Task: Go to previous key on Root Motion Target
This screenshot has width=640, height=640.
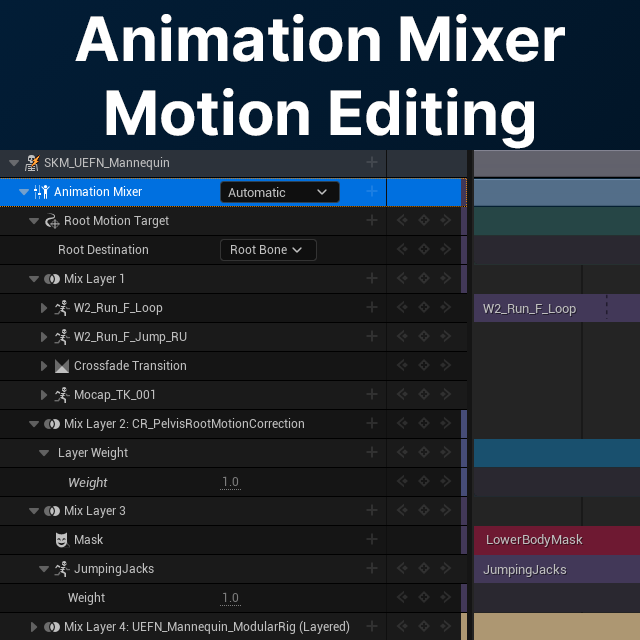Action: point(402,220)
